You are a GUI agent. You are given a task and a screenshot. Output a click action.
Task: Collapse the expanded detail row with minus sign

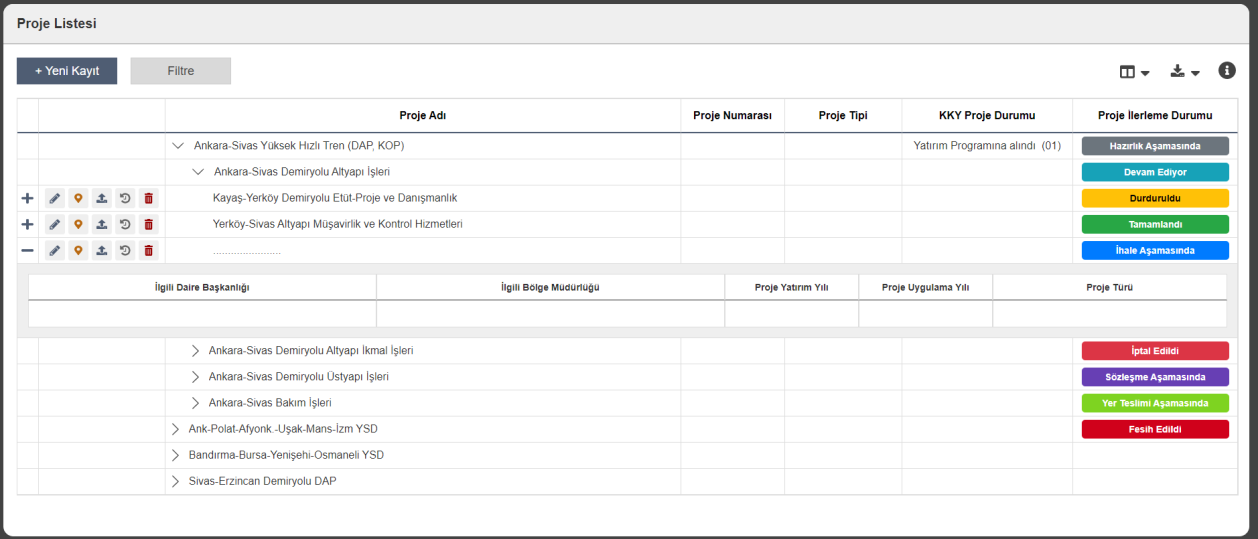(x=27, y=250)
